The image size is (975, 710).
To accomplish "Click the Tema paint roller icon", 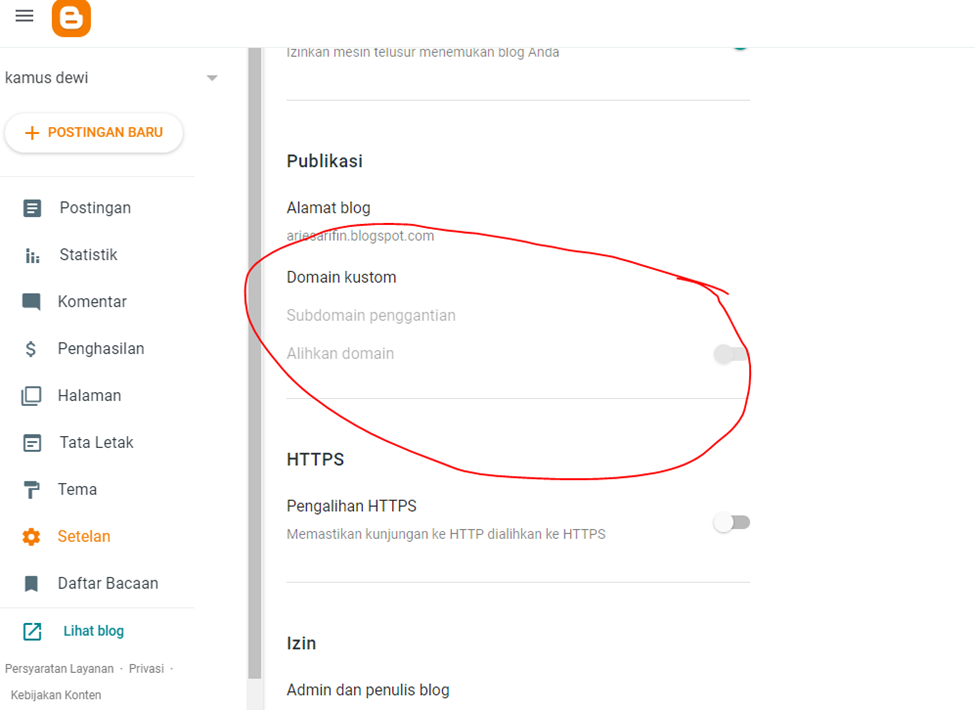I will tap(31, 490).
